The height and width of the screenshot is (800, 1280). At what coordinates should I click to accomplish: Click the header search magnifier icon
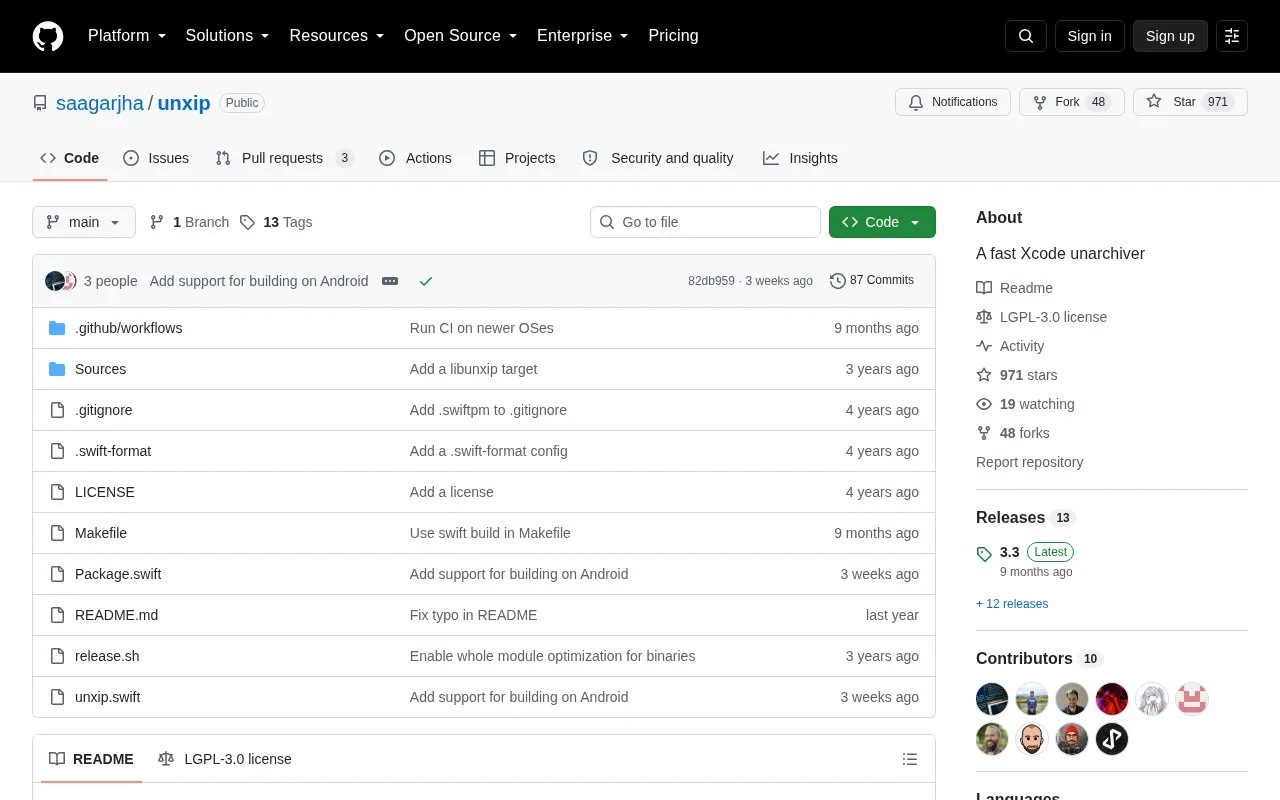click(1026, 36)
